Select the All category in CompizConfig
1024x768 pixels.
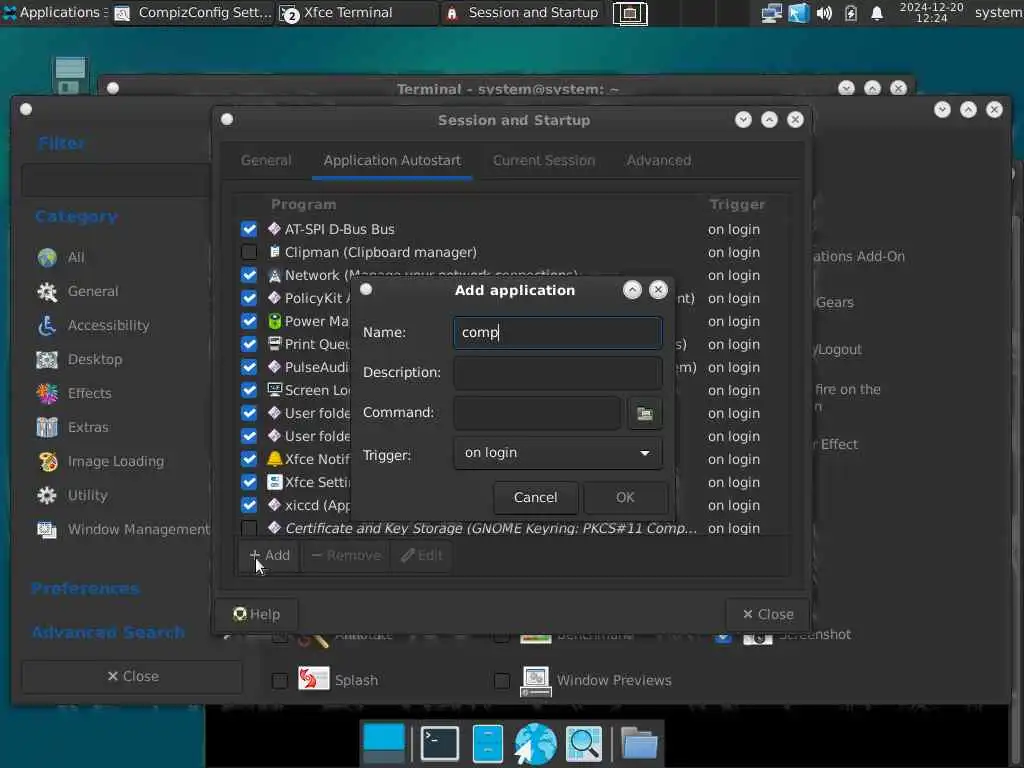(x=47, y=257)
